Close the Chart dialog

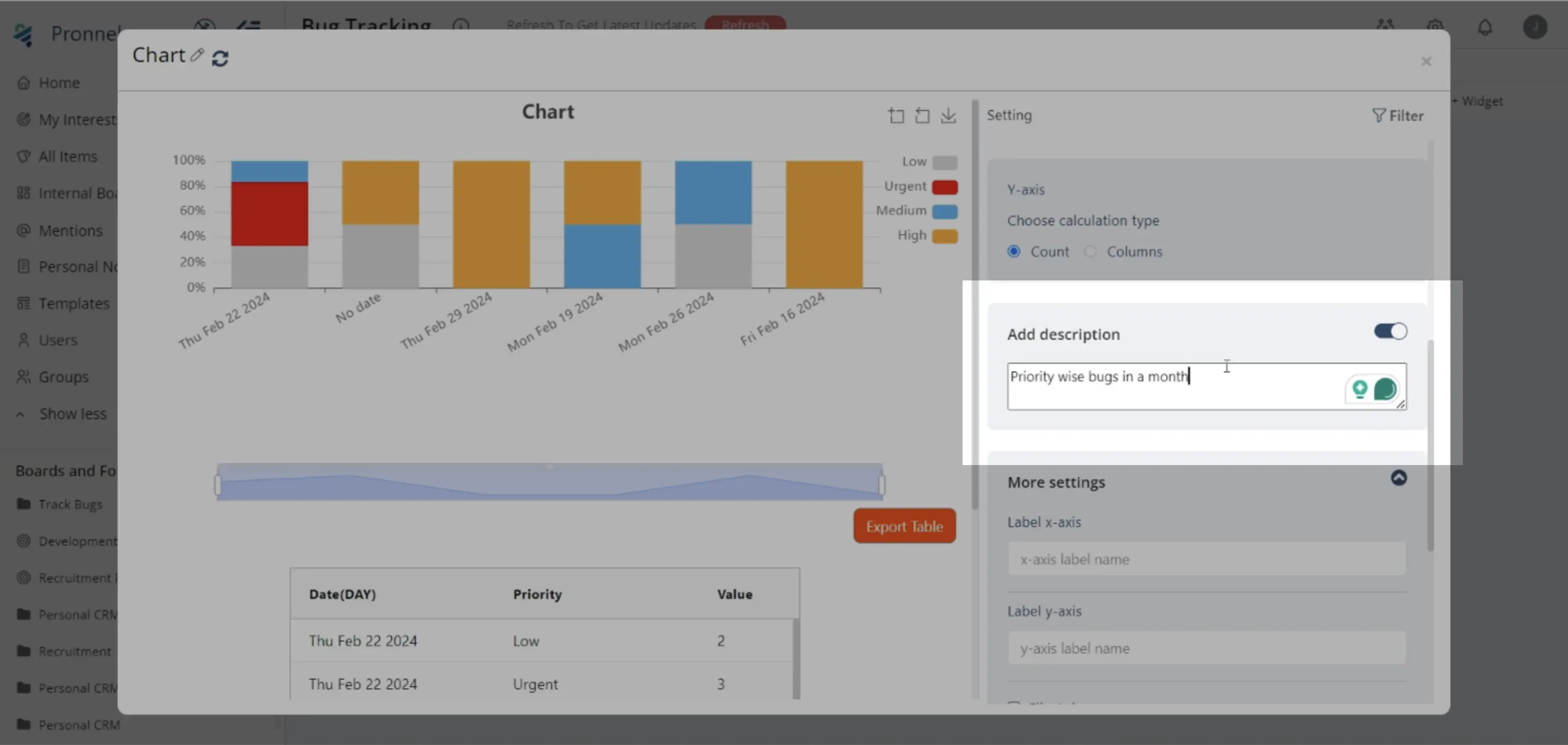tap(1425, 62)
